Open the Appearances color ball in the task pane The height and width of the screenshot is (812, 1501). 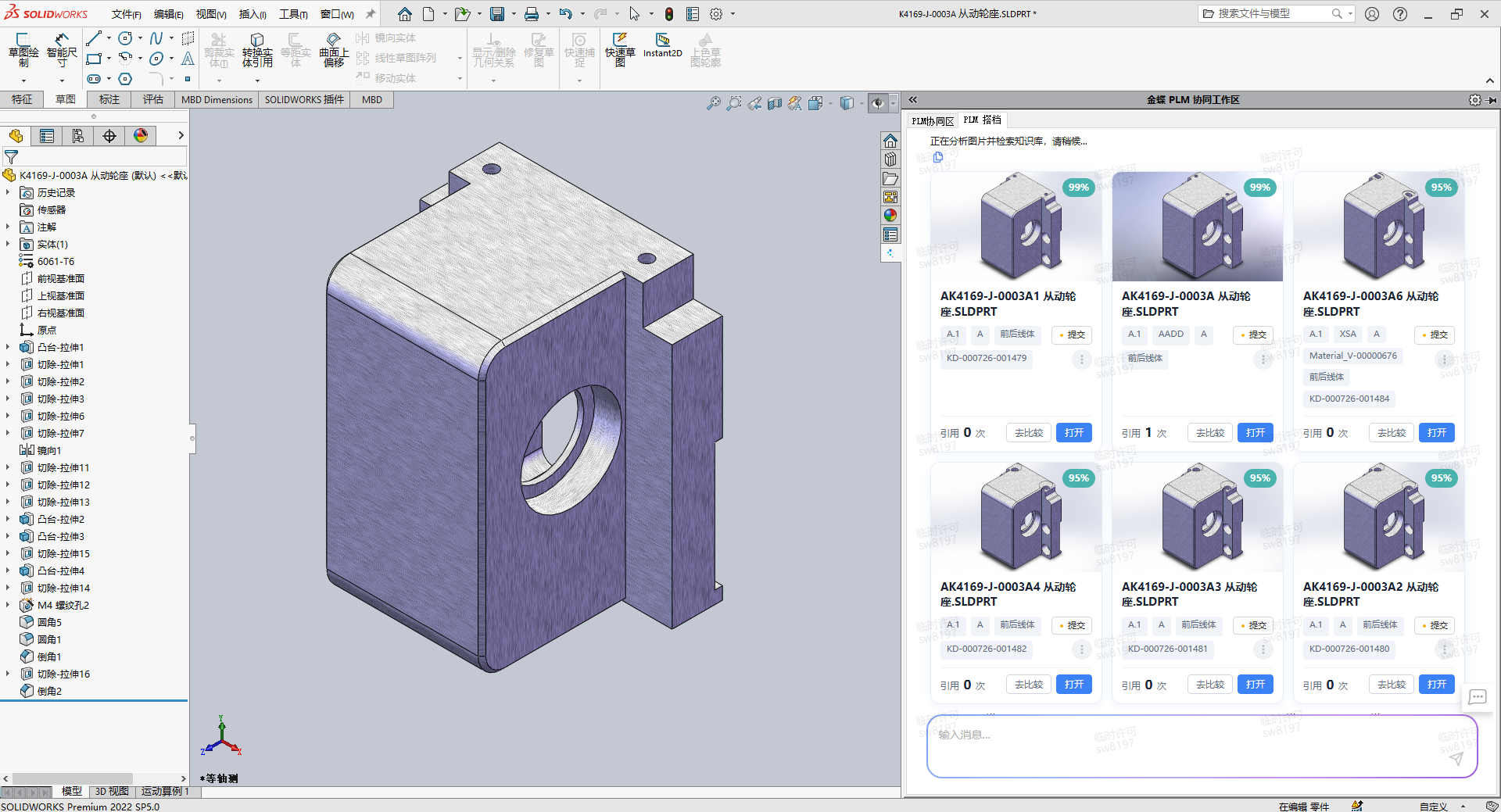click(890, 216)
